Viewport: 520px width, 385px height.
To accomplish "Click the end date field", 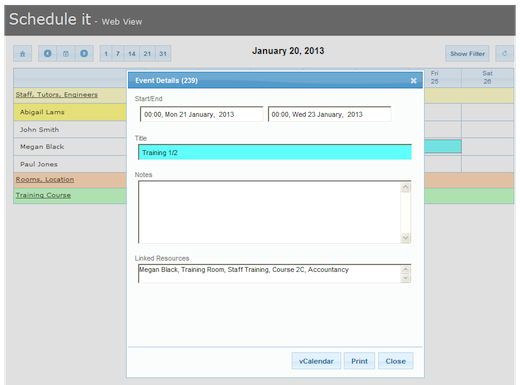I will tap(329, 114).
